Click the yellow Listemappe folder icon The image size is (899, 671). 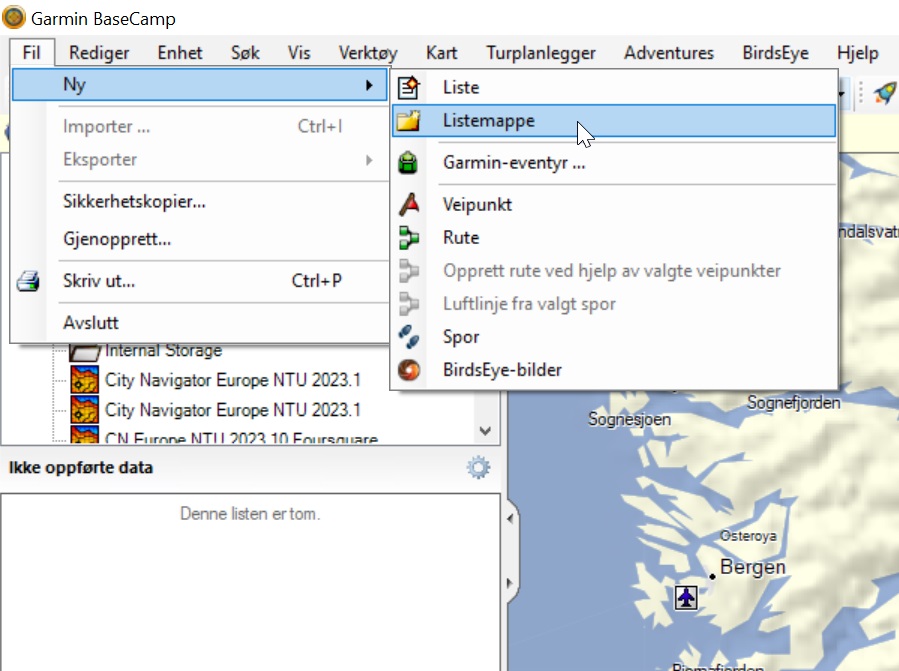408,121
